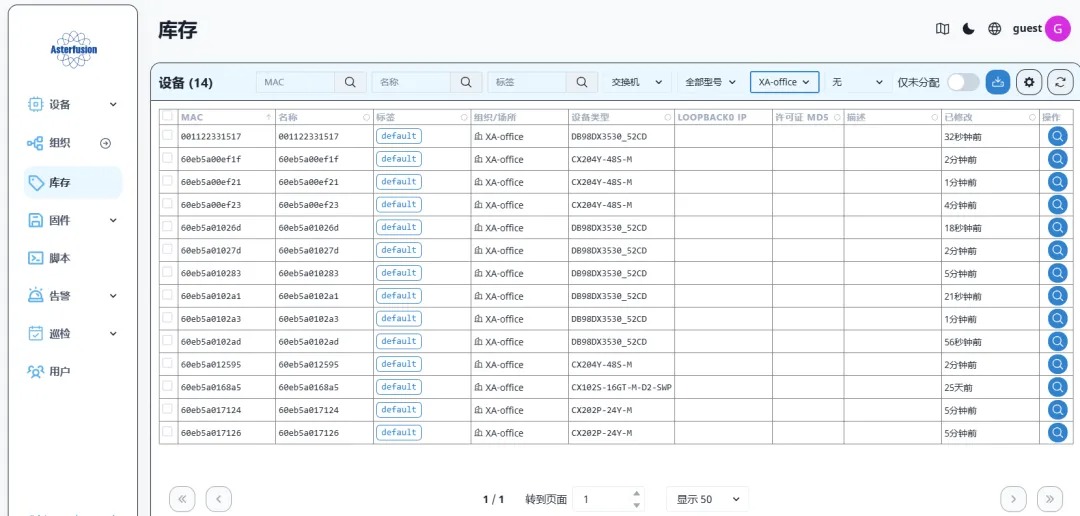Viewport: 1080px width, 516px height.
Task: Click the Asterfusion logo
Action: tap(74, 50)
